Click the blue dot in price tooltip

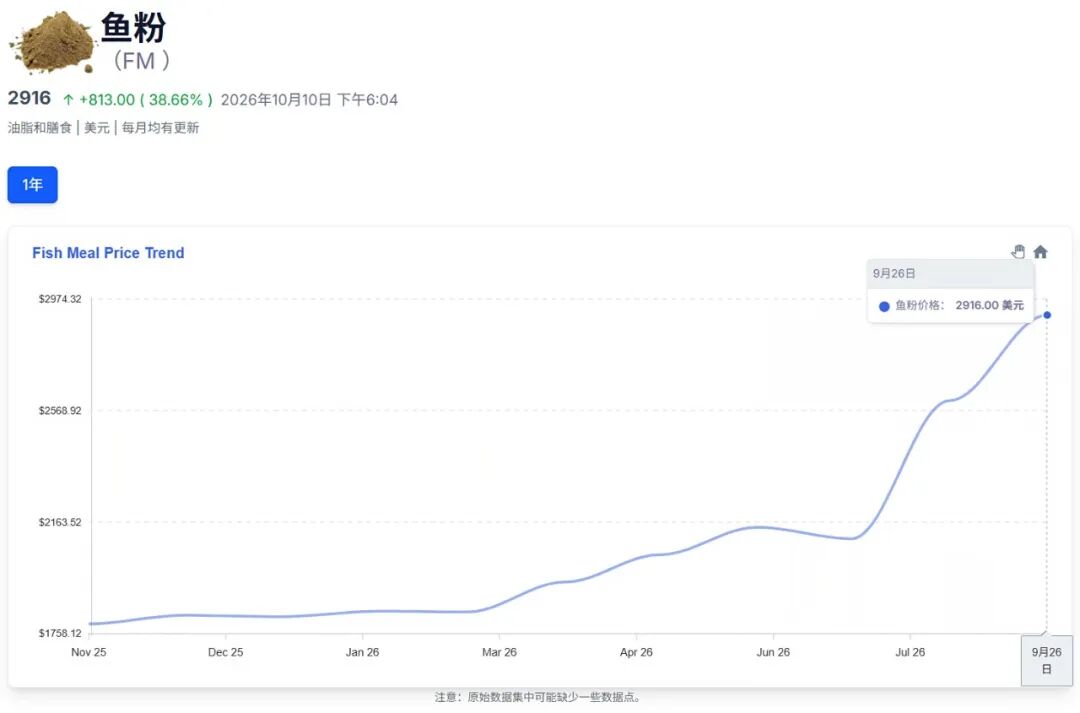(884, 306)
